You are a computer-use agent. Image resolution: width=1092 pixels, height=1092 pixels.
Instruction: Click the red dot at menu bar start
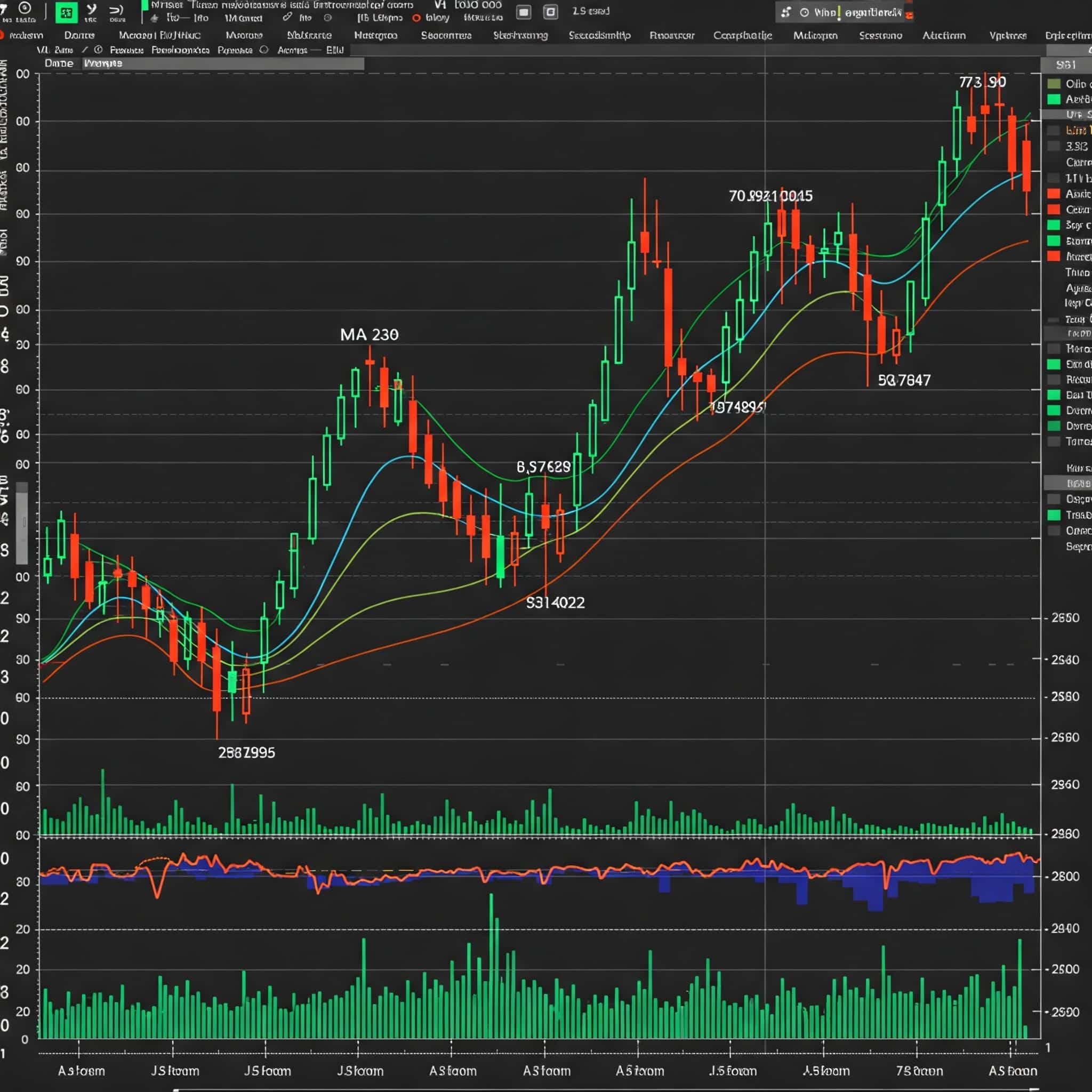point(2,35)
